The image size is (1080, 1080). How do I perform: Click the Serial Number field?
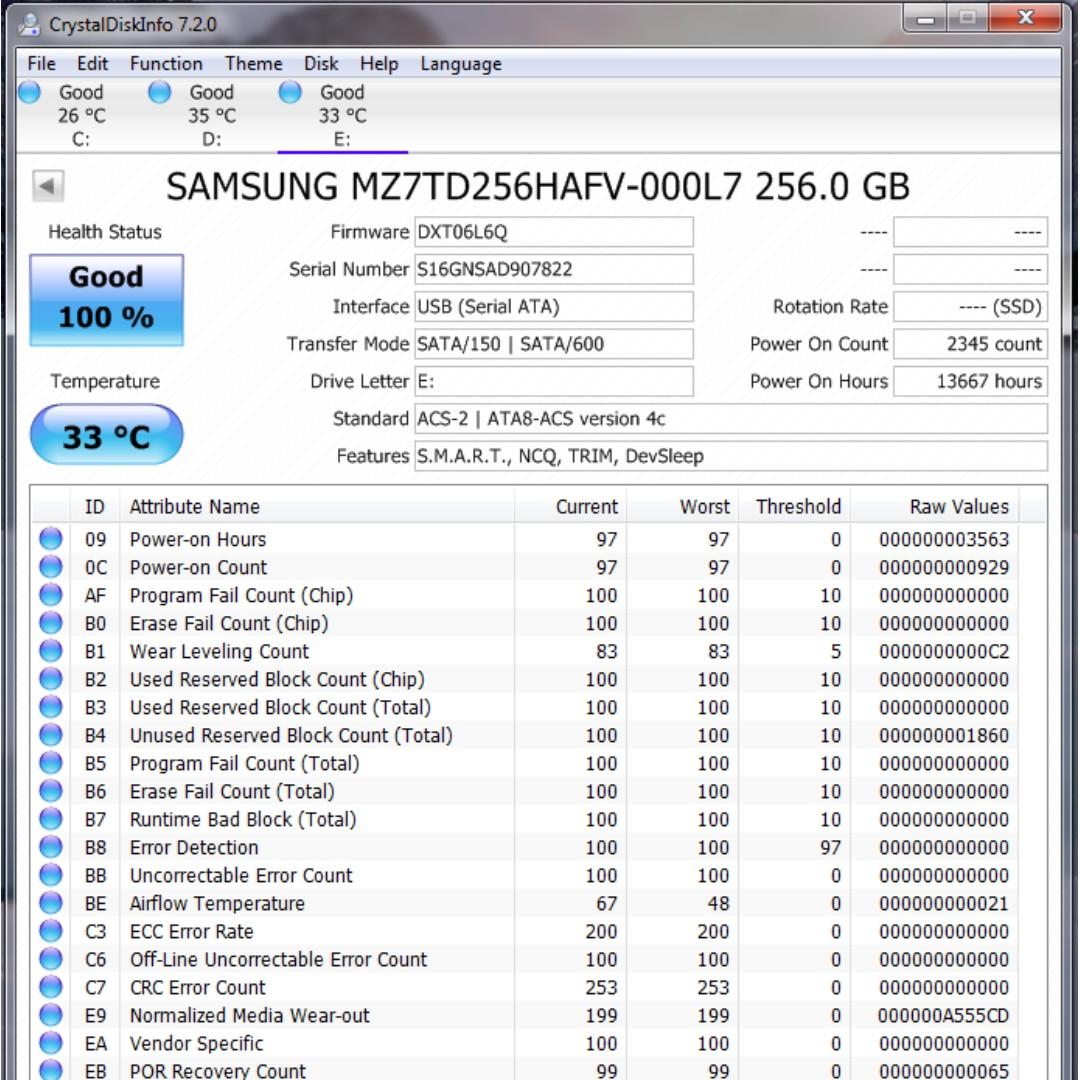pyautogui.click(x=553, y=270)
